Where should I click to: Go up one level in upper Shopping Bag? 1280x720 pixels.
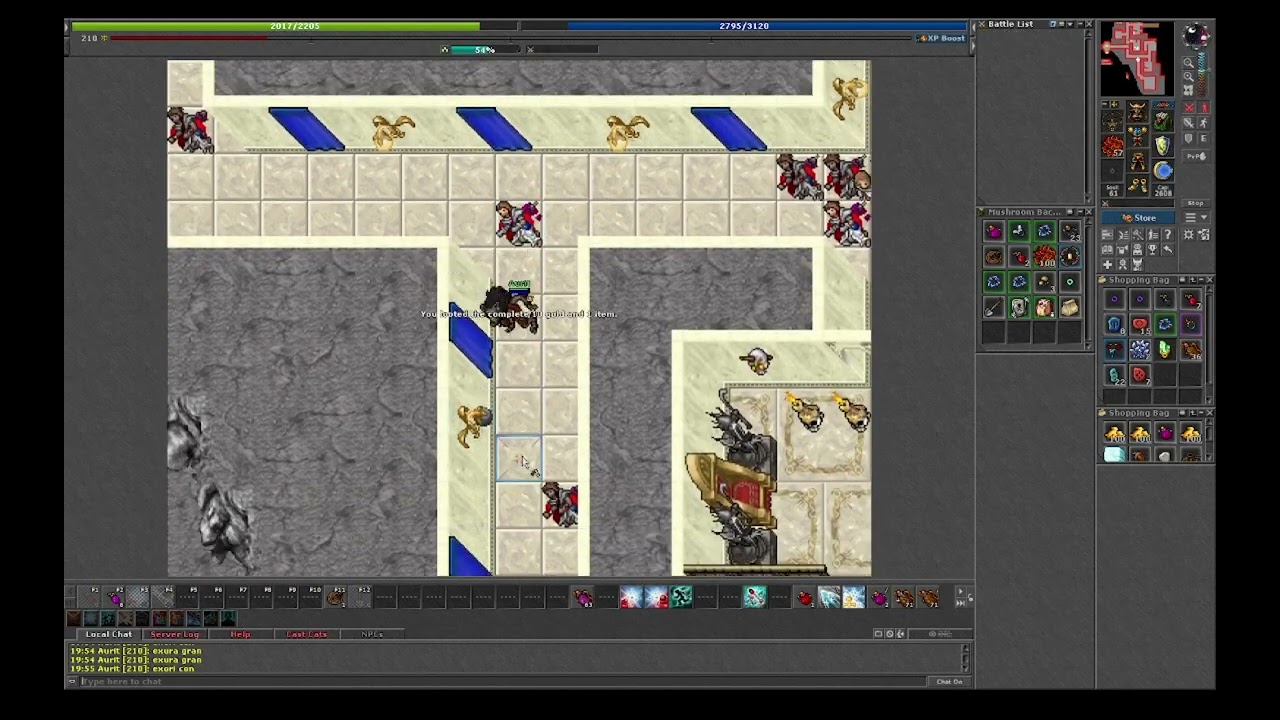(x=1192, y=280)
